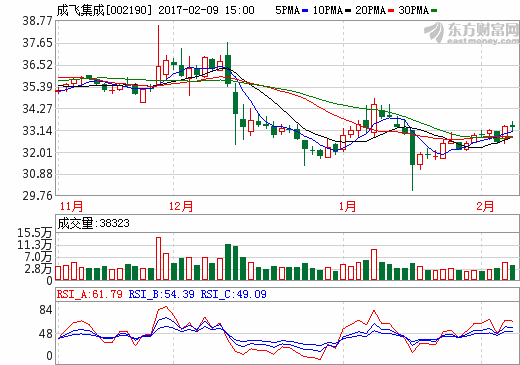Click the 30.88 price axis label
Image resolution: width=520 pixels, height=365 pixels.
37,174
